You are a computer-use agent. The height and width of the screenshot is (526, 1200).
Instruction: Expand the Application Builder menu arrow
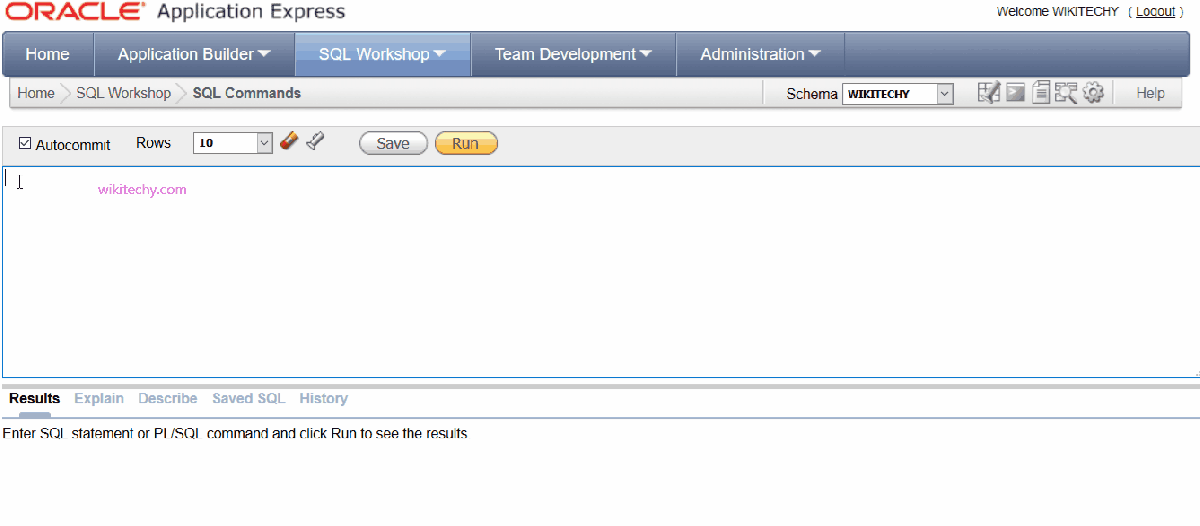point(264,54)
